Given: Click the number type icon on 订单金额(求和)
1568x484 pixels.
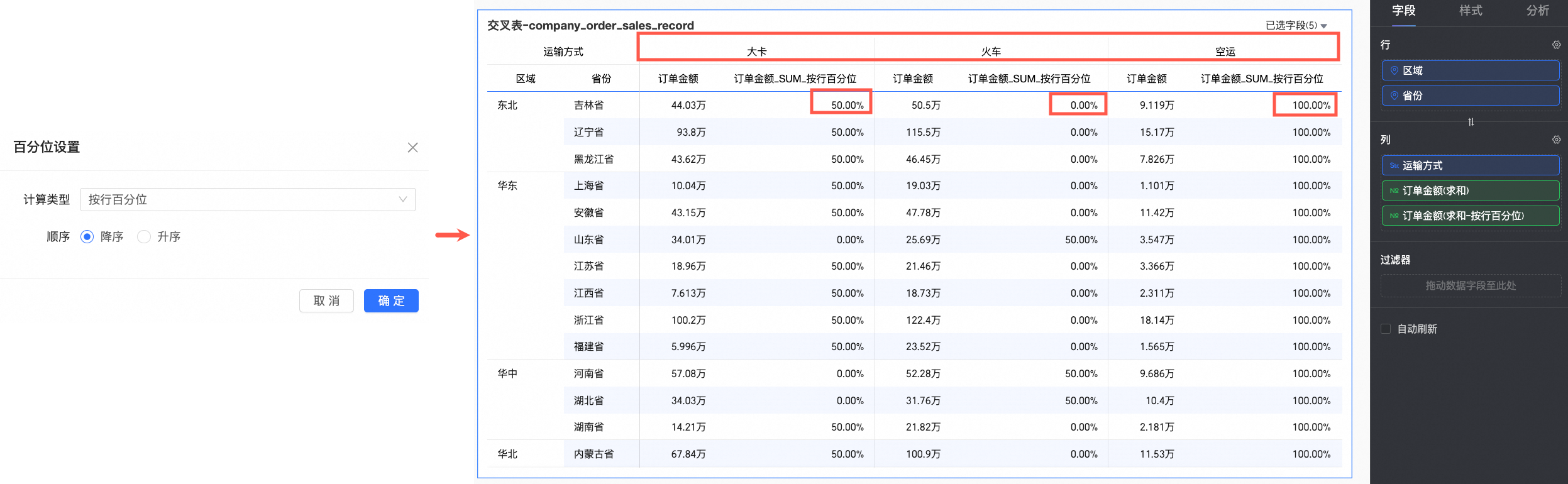Looking at the screenshot, I should tap(1394, 190).
